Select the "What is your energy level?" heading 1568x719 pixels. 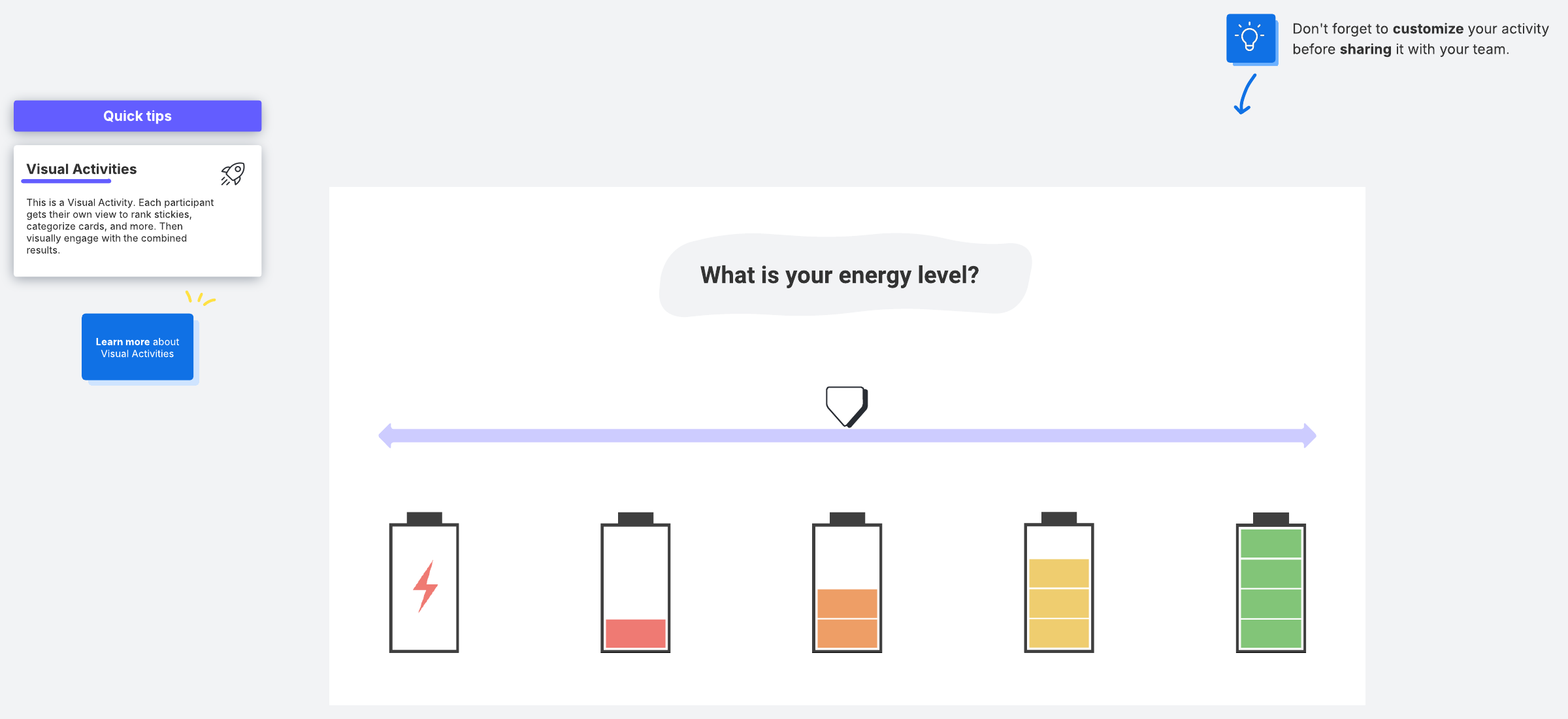coord(840,275)
